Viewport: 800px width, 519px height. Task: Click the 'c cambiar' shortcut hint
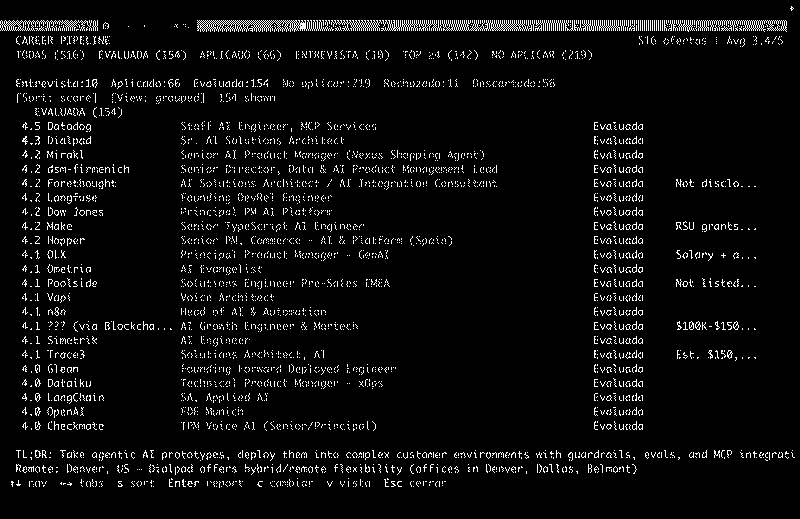click(x=285, y=483)
